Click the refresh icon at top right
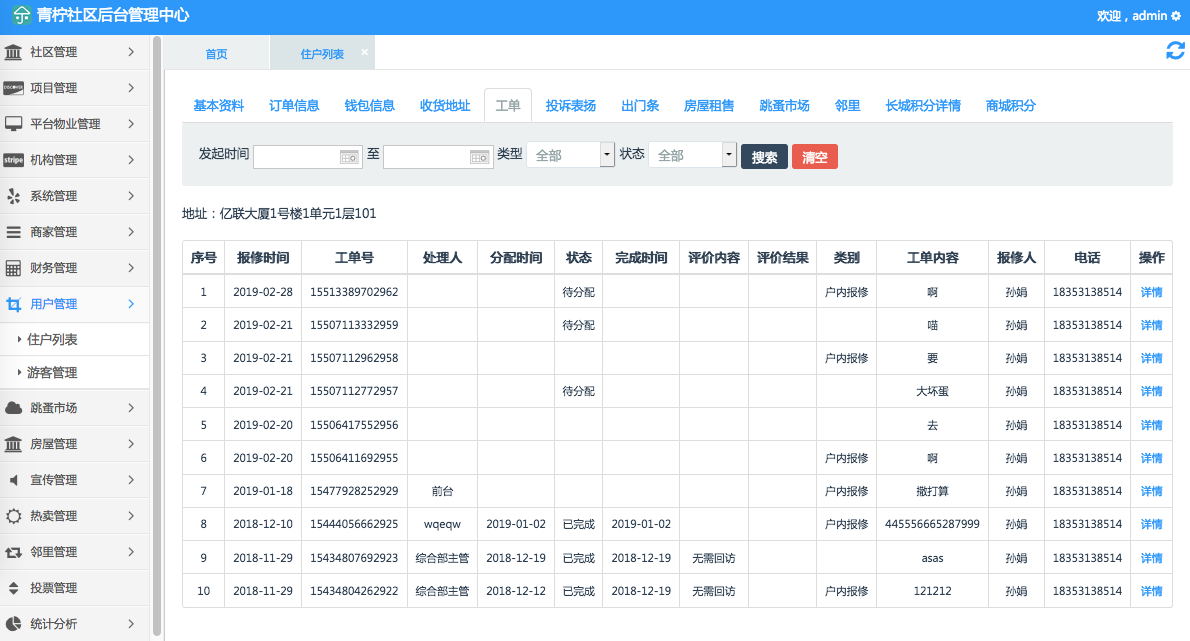 1175,51
